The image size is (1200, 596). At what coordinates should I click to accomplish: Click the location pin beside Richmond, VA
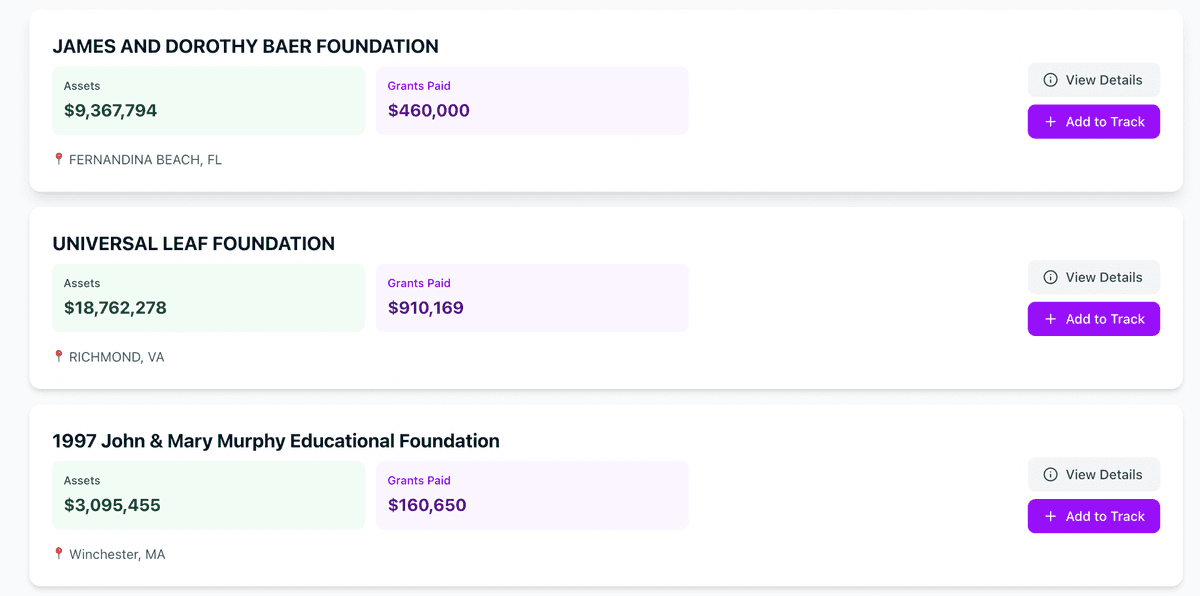(59, 356)
